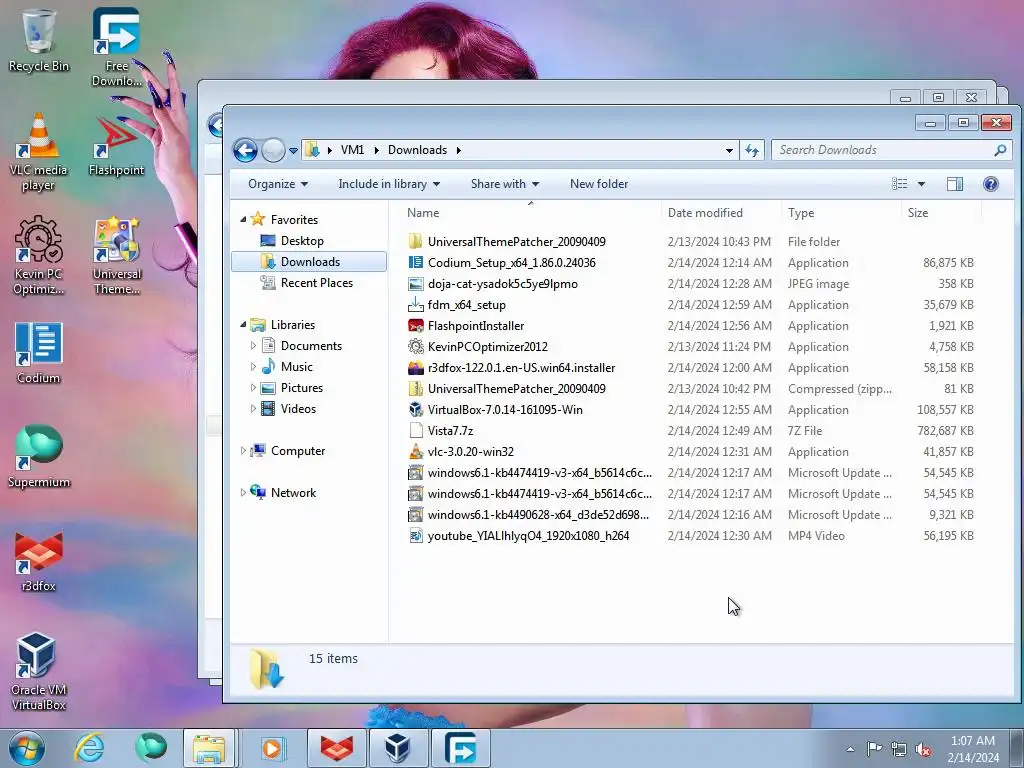The height and width of the screenshot is (768, 1024).
Task: Open Universal Theme Patcher desktop shortcut
Action: (116, 255)
